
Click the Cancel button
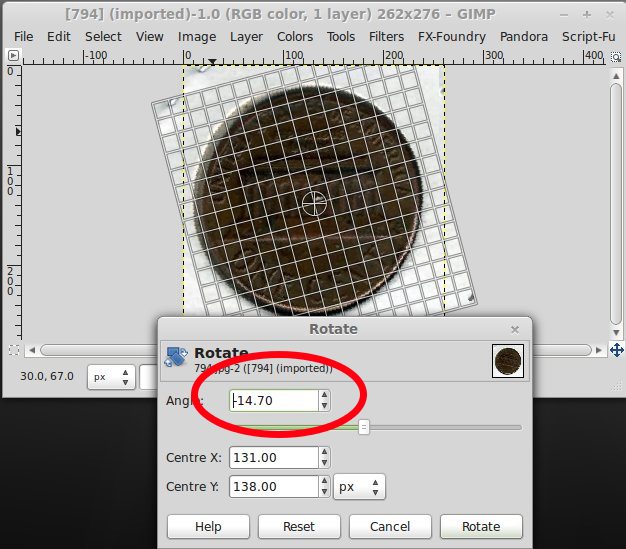(x=390, y=527)
